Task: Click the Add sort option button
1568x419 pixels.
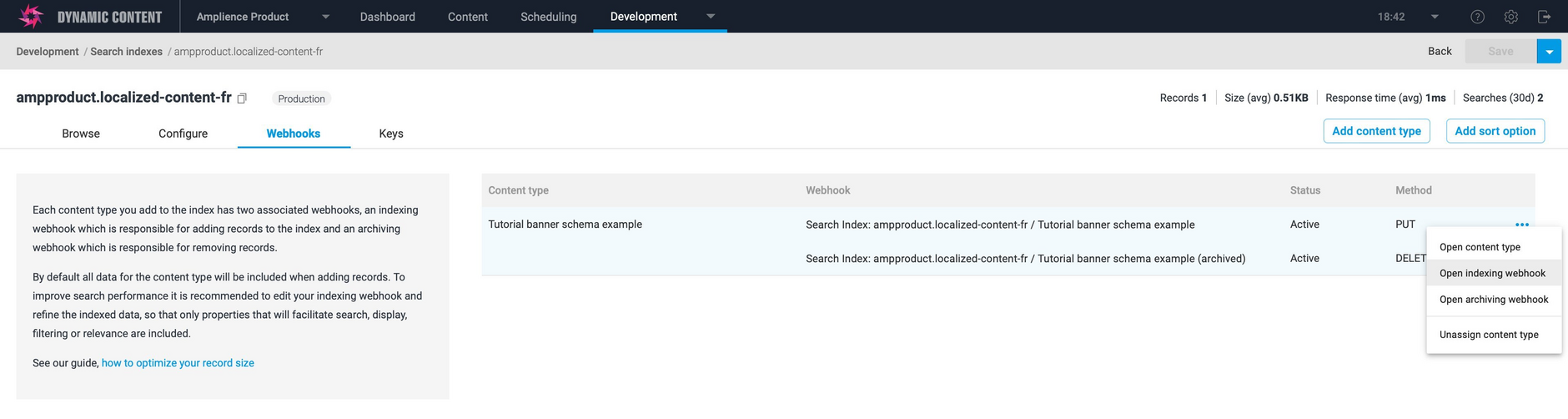Action: pos(1495,131)
